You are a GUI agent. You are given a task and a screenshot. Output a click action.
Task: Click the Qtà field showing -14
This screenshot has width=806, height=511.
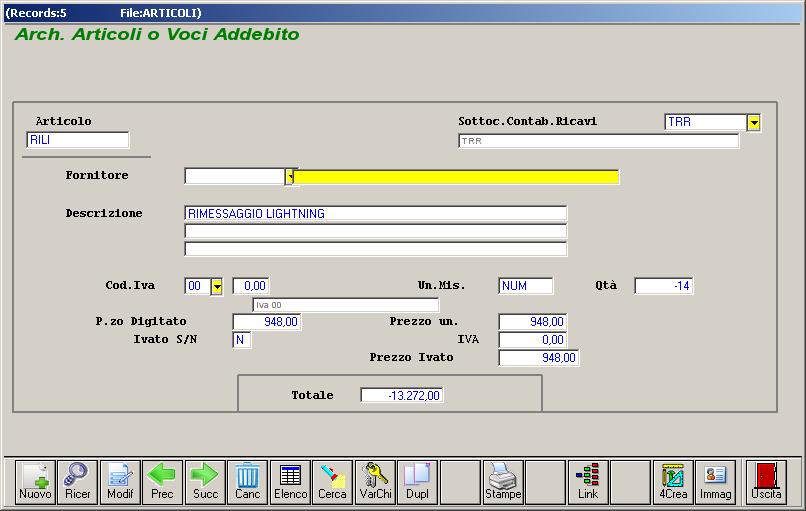pos(664,286)
